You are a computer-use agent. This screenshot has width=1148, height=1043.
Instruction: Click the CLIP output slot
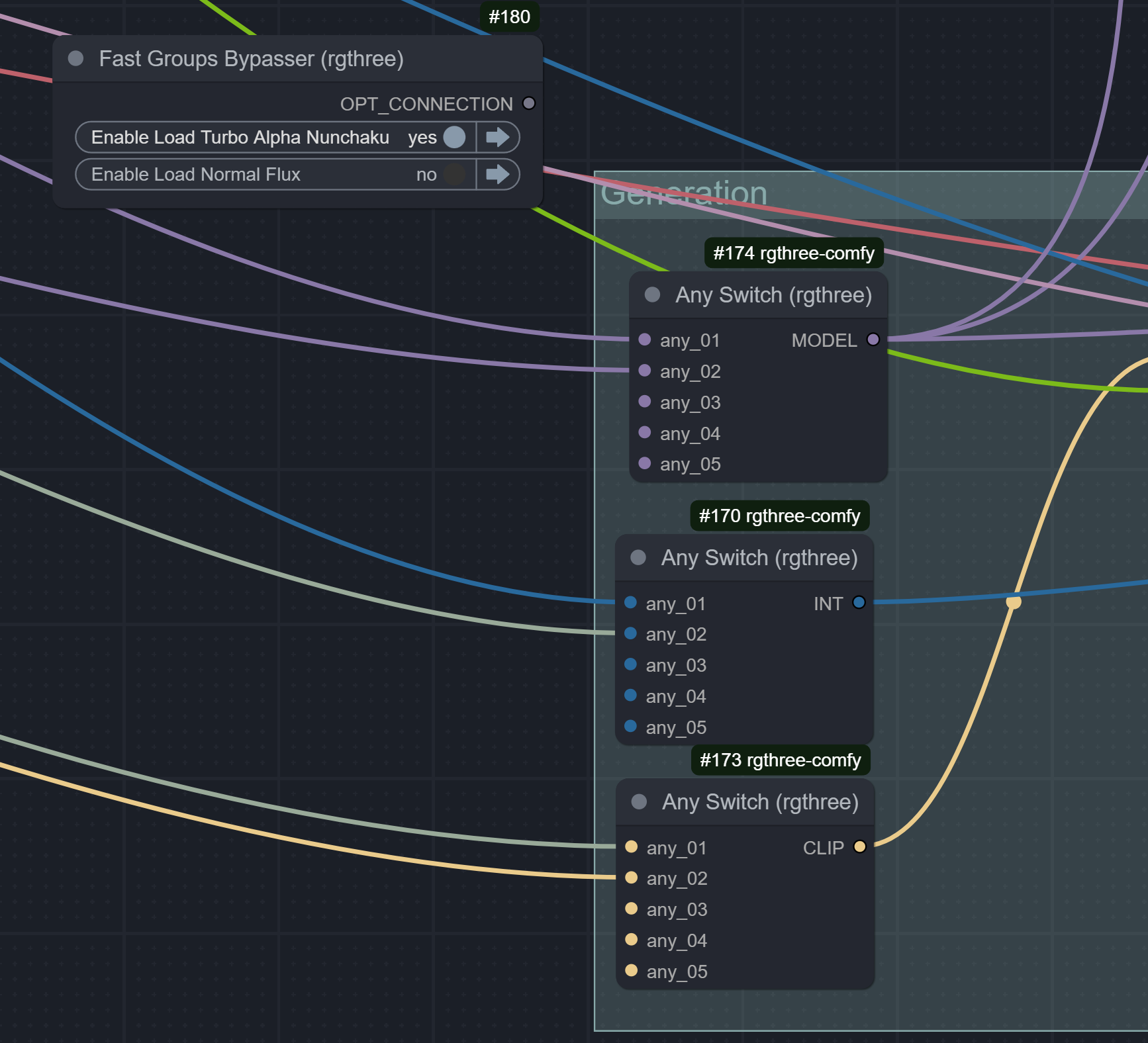[x=860, y=846]
